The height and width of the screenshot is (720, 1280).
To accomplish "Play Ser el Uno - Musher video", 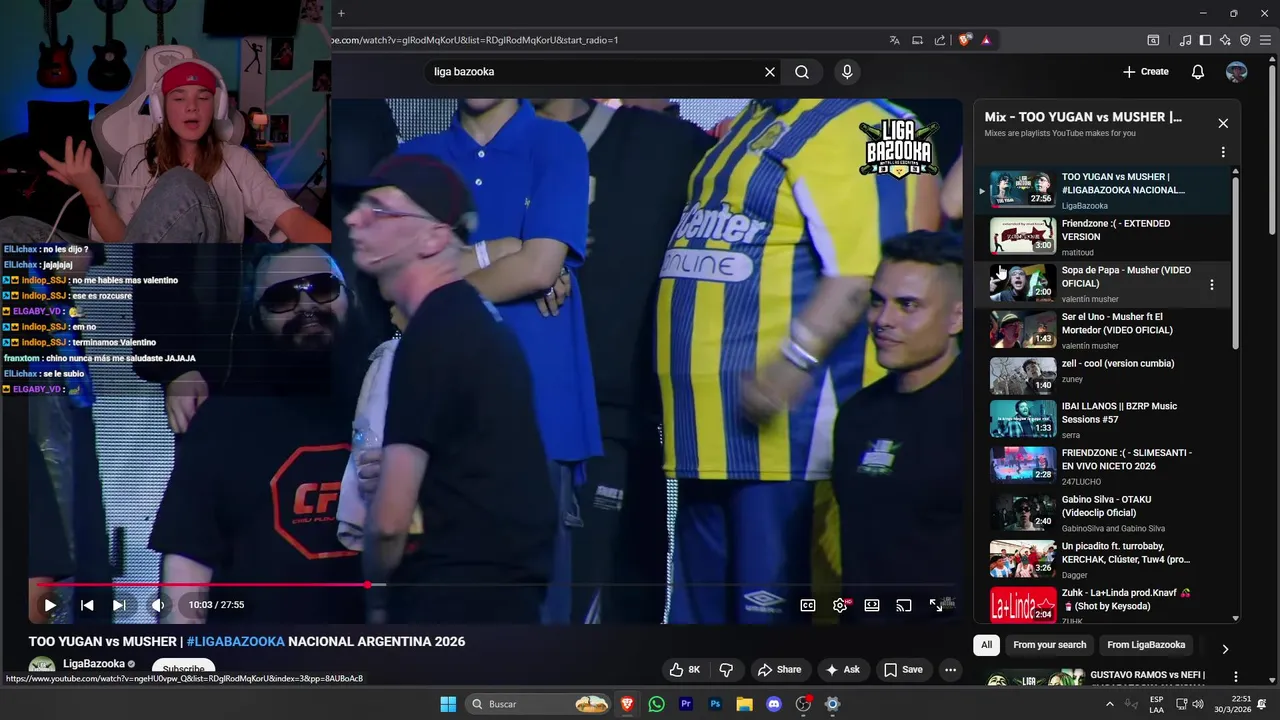I will click(1100, 330).
